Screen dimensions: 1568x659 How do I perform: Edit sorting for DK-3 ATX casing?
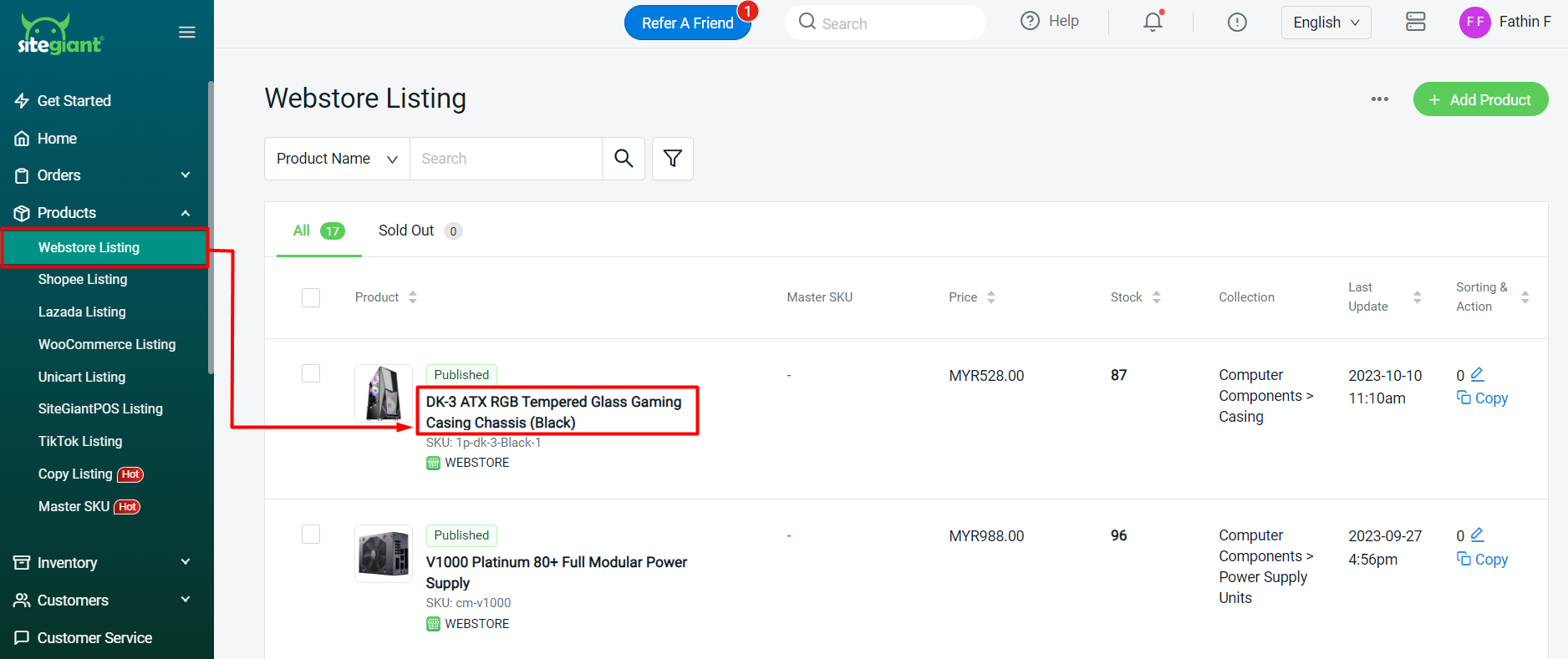click(1477, 374)
